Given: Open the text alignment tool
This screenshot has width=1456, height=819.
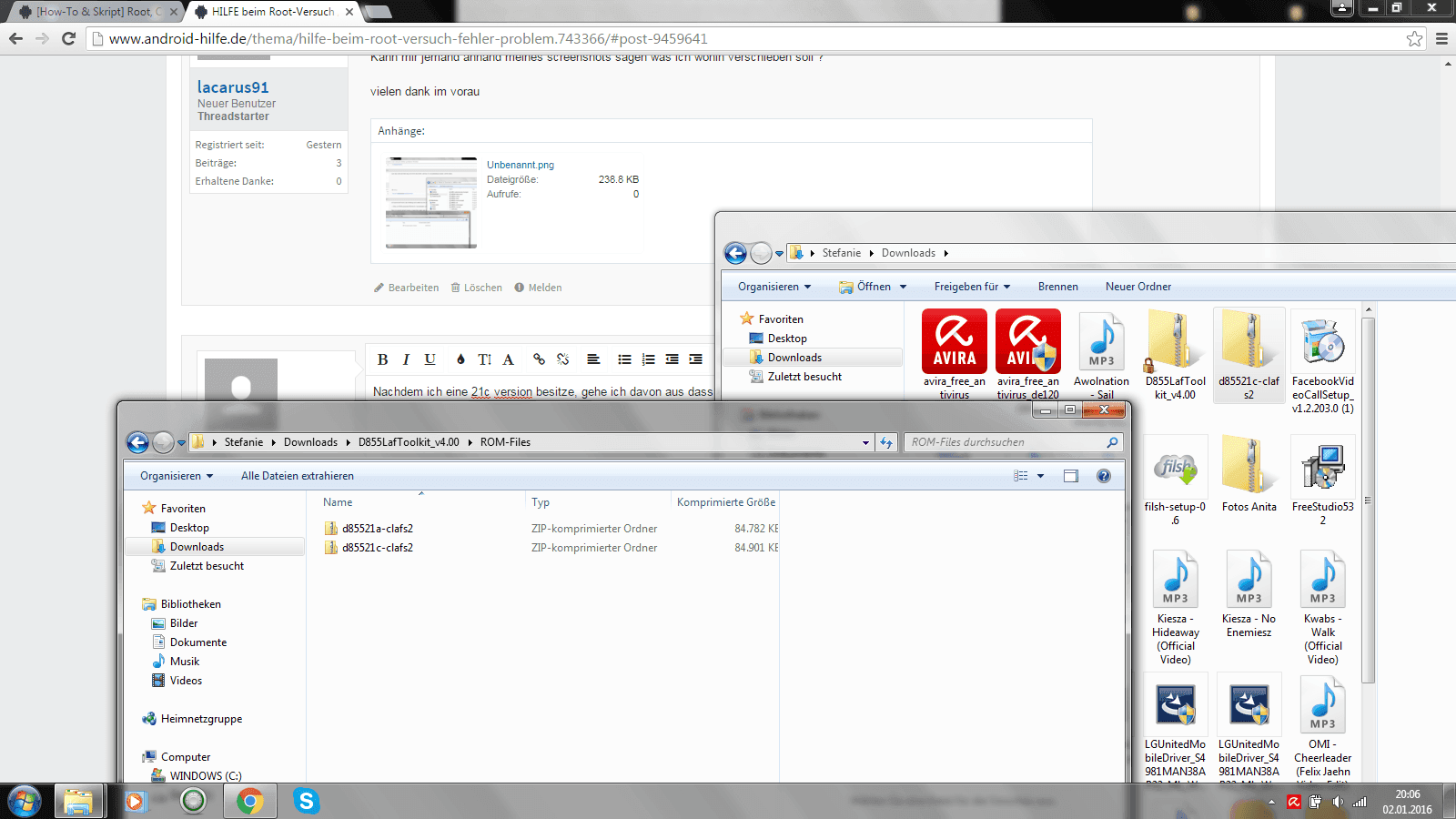Looking at the screenshot, I should [593, 359].
